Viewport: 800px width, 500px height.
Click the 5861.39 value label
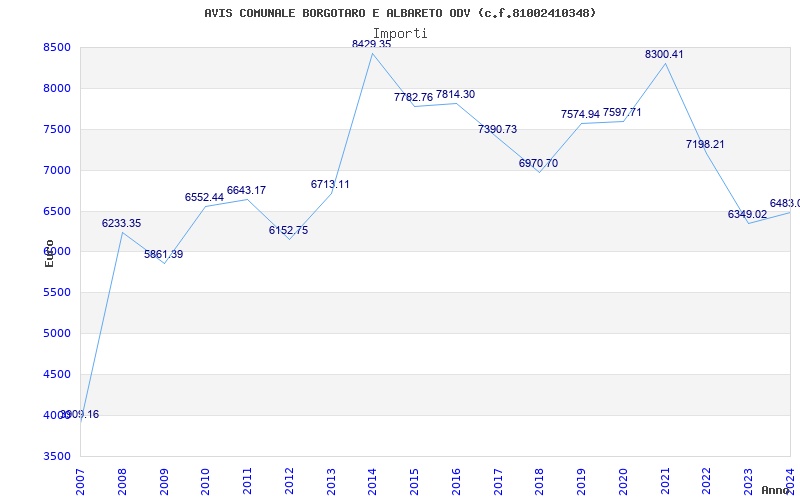pos(163,254)
